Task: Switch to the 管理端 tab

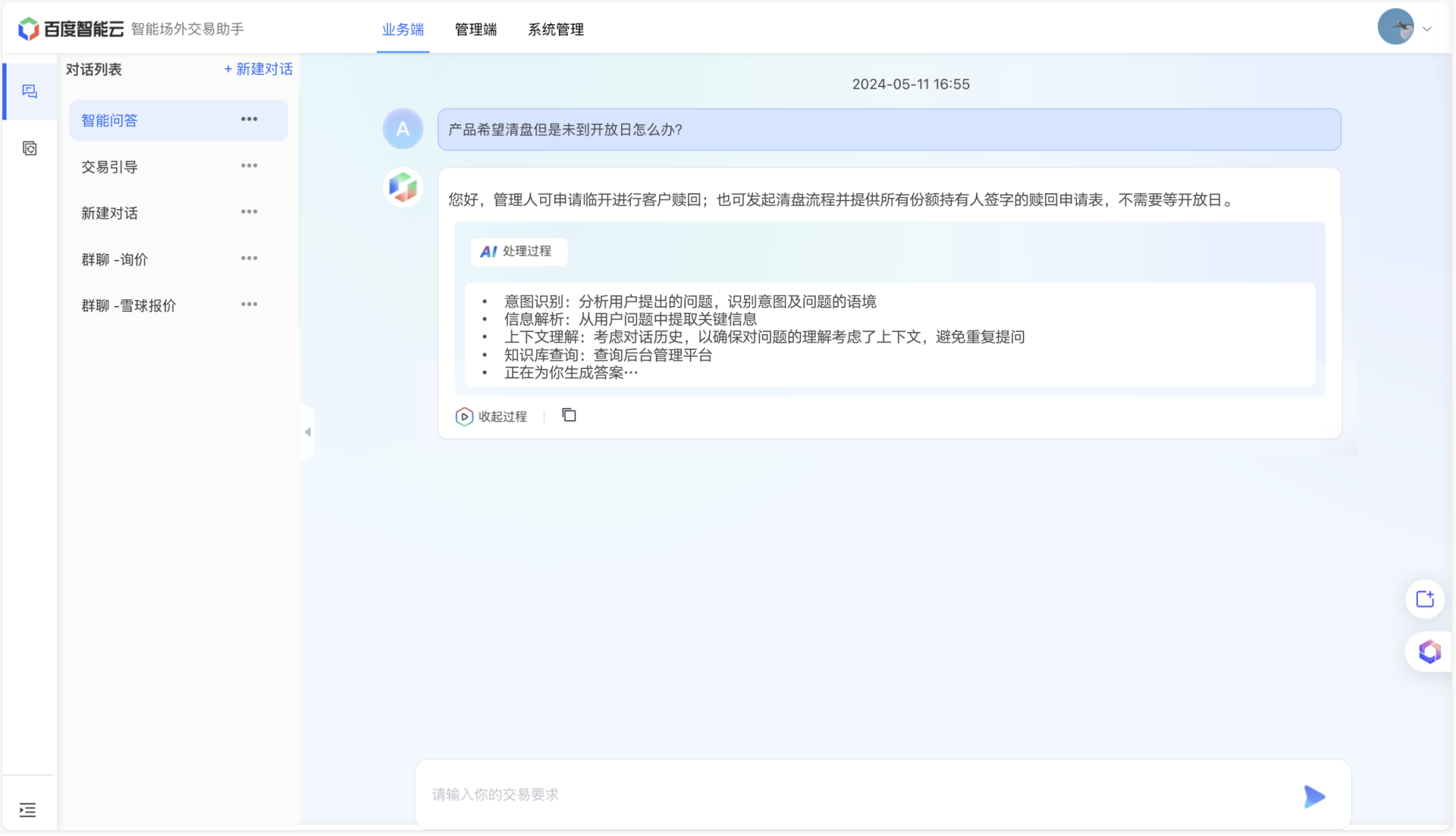Action: point(475,30)
